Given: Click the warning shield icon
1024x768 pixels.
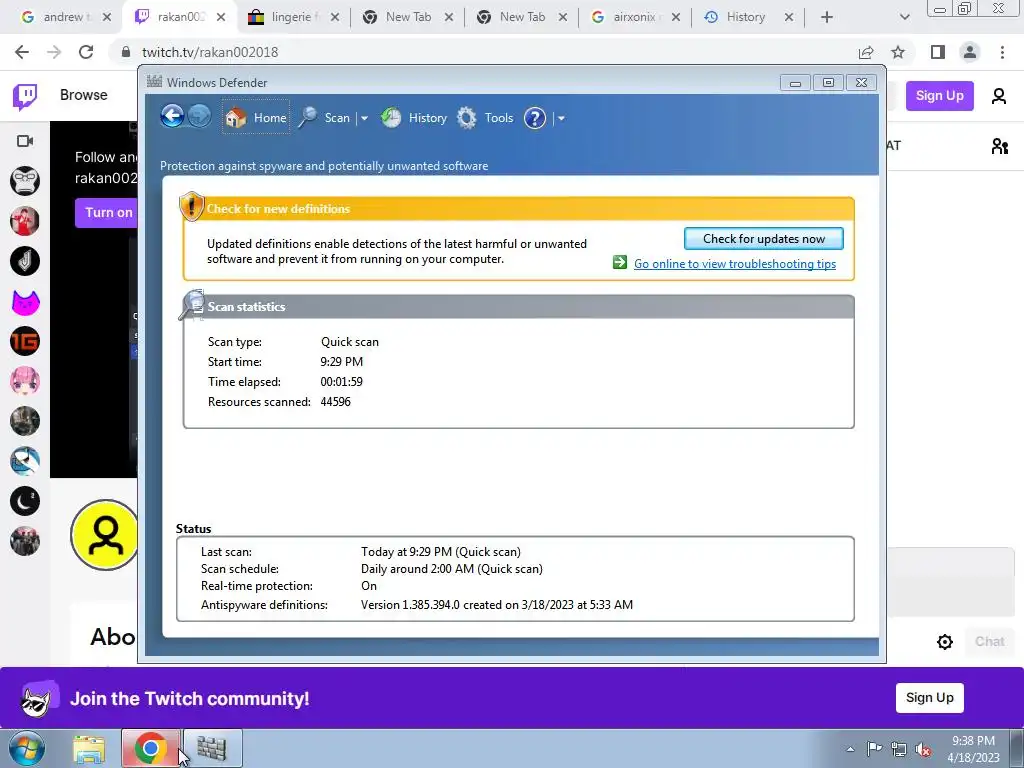Looking at the screenshot, I should [x=191, y=206].
